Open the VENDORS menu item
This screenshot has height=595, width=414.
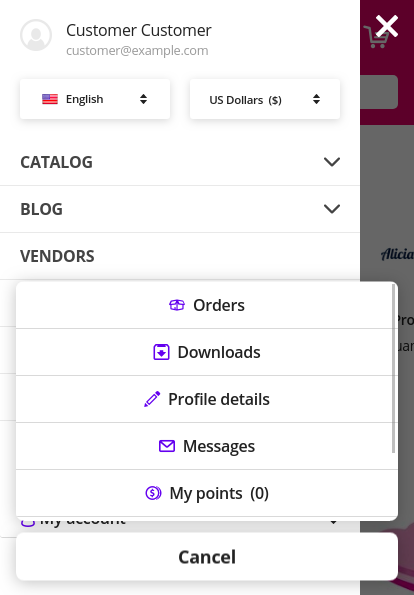(x=57, y=256)
